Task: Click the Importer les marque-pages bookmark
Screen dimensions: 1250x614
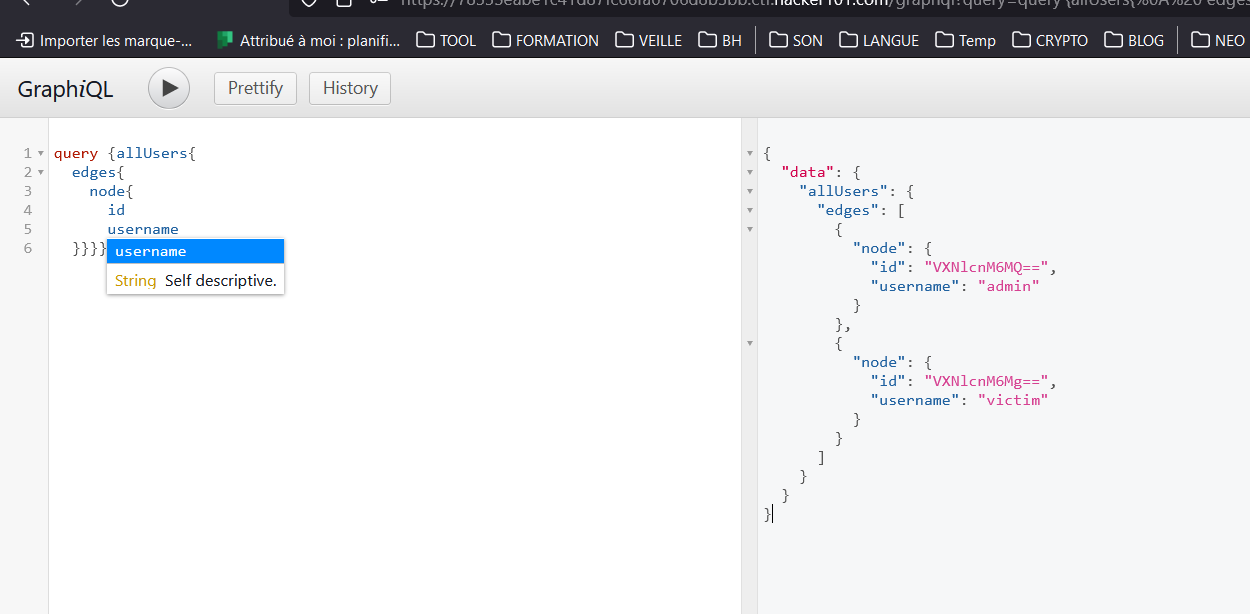Action: (105, 40)
